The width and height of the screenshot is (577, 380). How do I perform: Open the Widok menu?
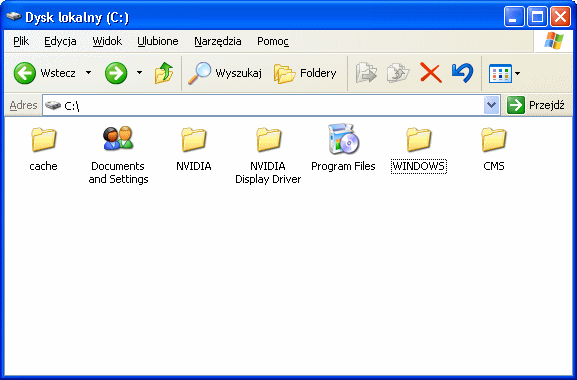(107, 41)
